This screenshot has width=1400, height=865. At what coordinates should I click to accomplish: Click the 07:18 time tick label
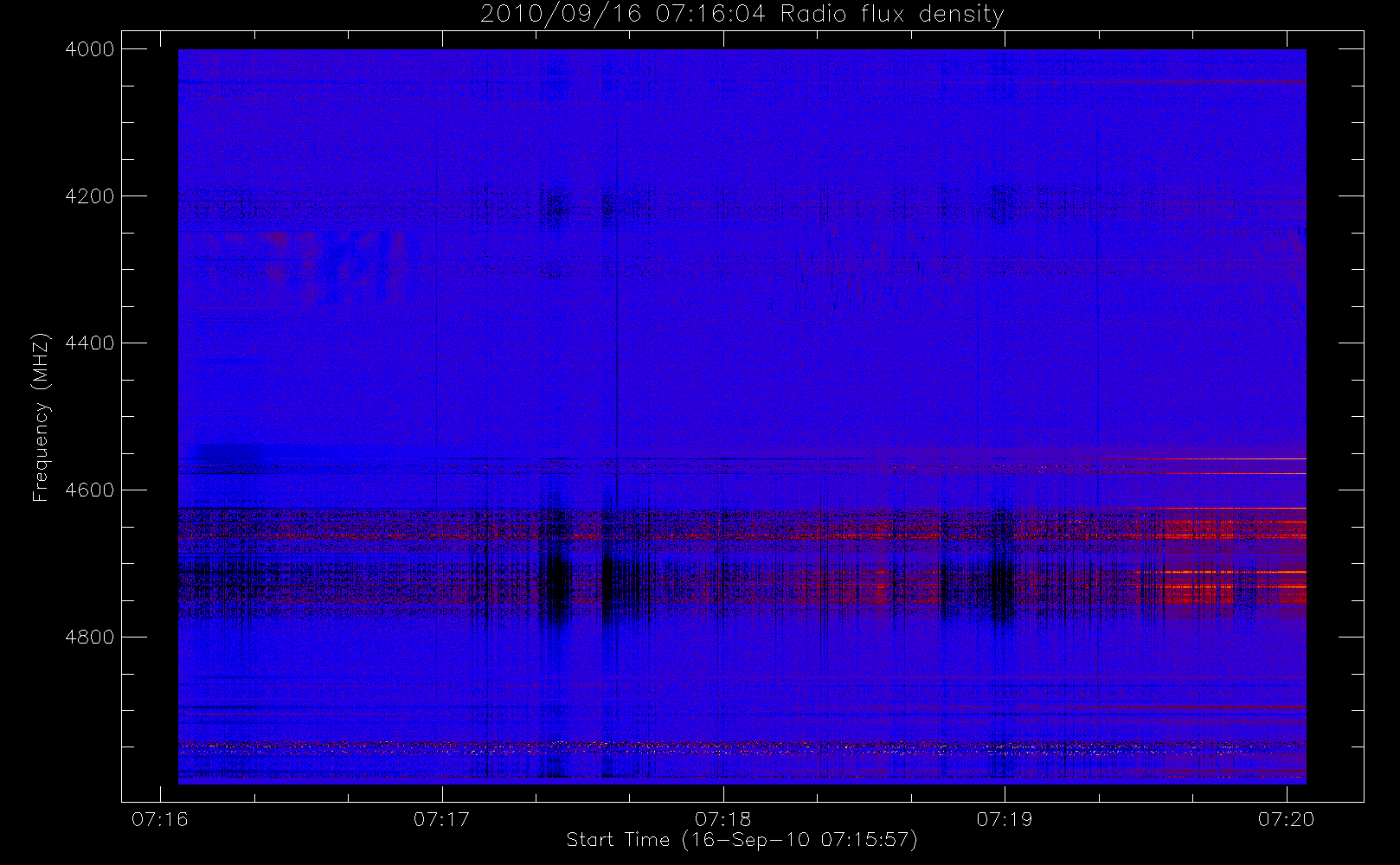coord(722,819)
